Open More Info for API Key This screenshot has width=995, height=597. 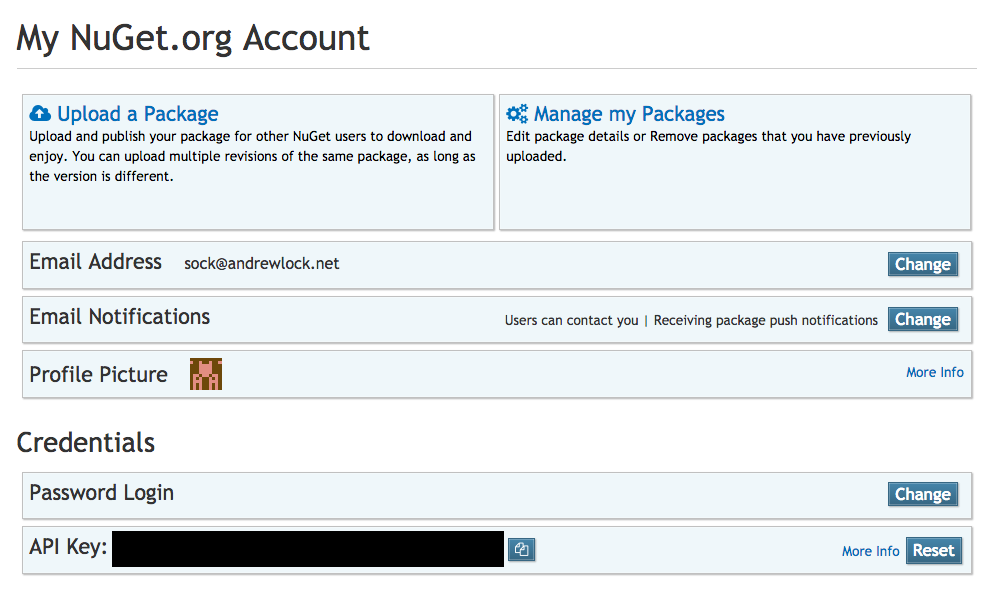point(871,551)
